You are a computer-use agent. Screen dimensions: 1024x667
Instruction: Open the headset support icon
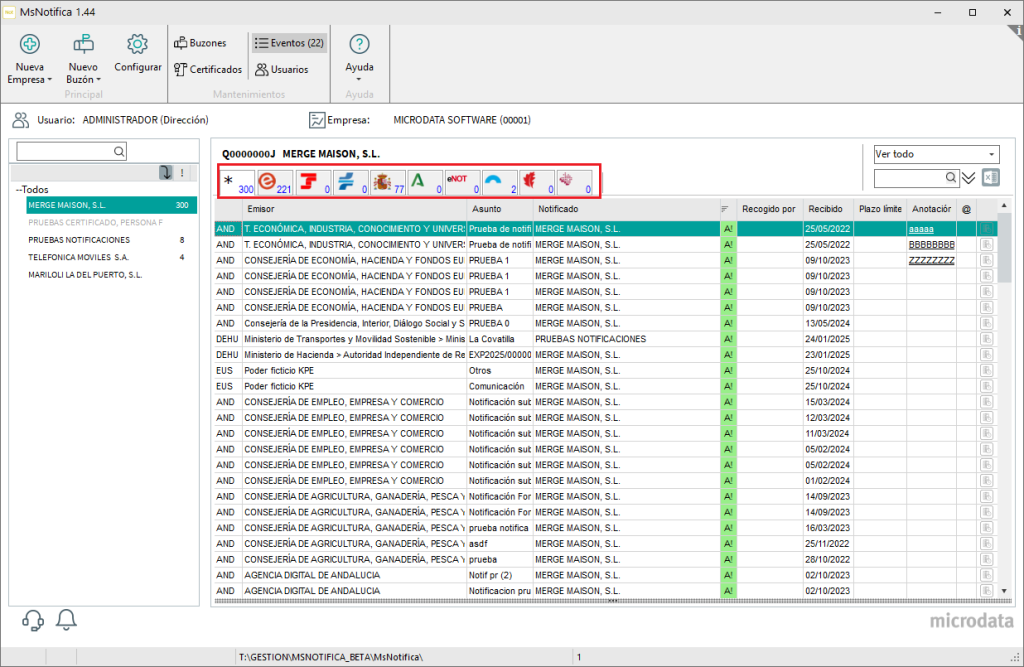[x=33, y=620]
